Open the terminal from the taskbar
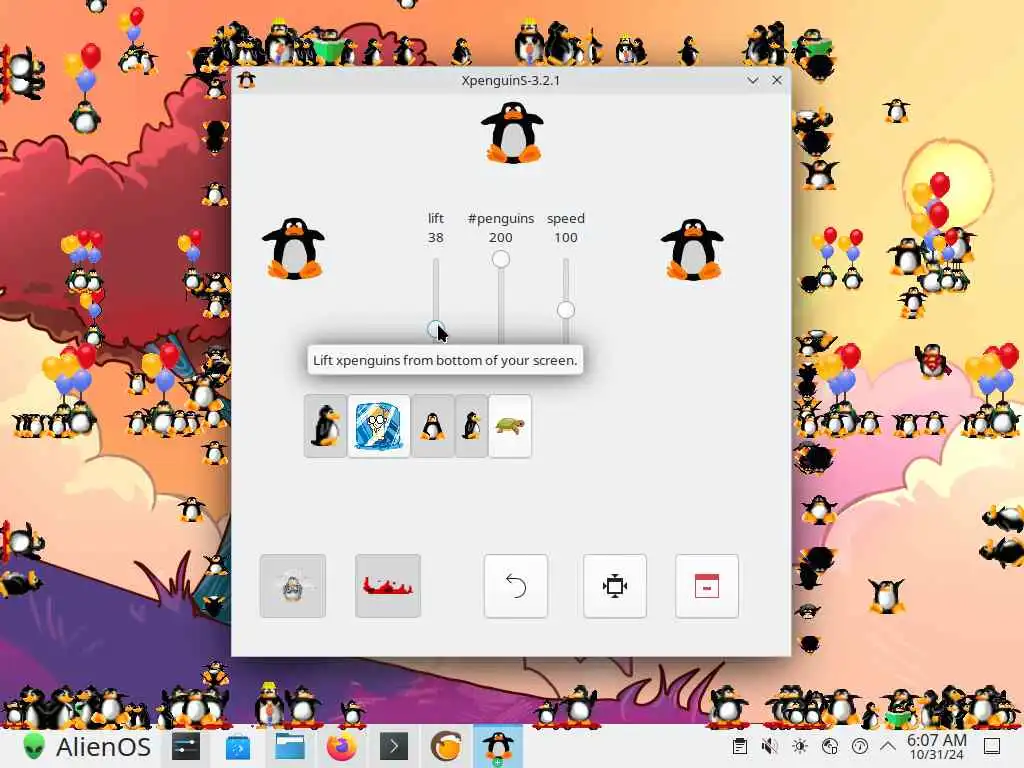 coord(394,746)
